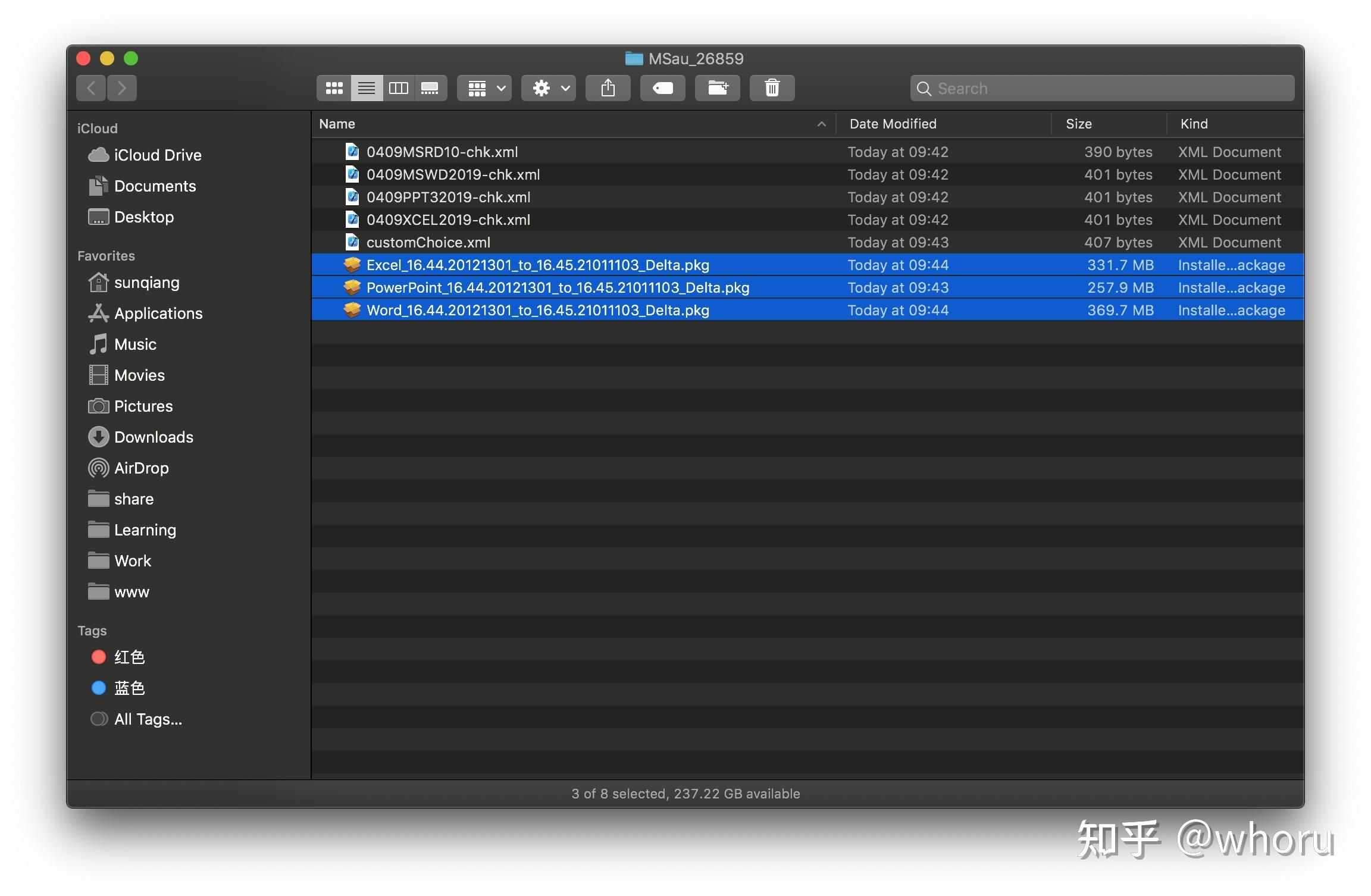
Task: Select the PowerPoint Delta.pkg installer file
Action: click(x=807, y=287)
